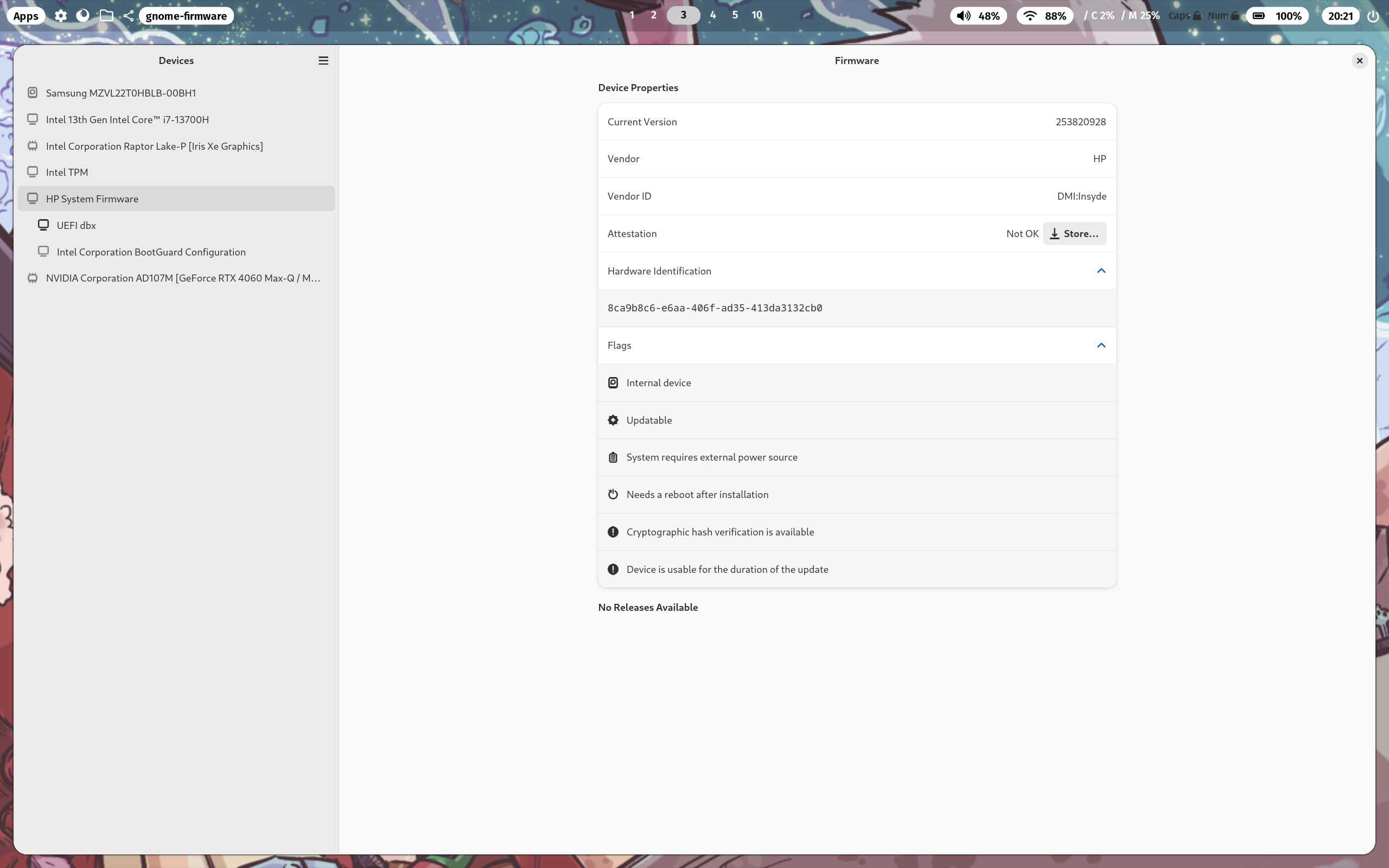This screenshot has width=1389, height=868.
Task: Open system settings gear in top bar
Action: [x=60, y=16]
